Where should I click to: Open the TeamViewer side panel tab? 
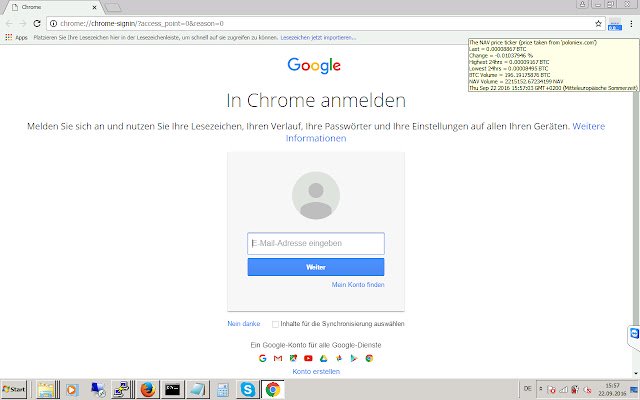click(x=634, y=333)
